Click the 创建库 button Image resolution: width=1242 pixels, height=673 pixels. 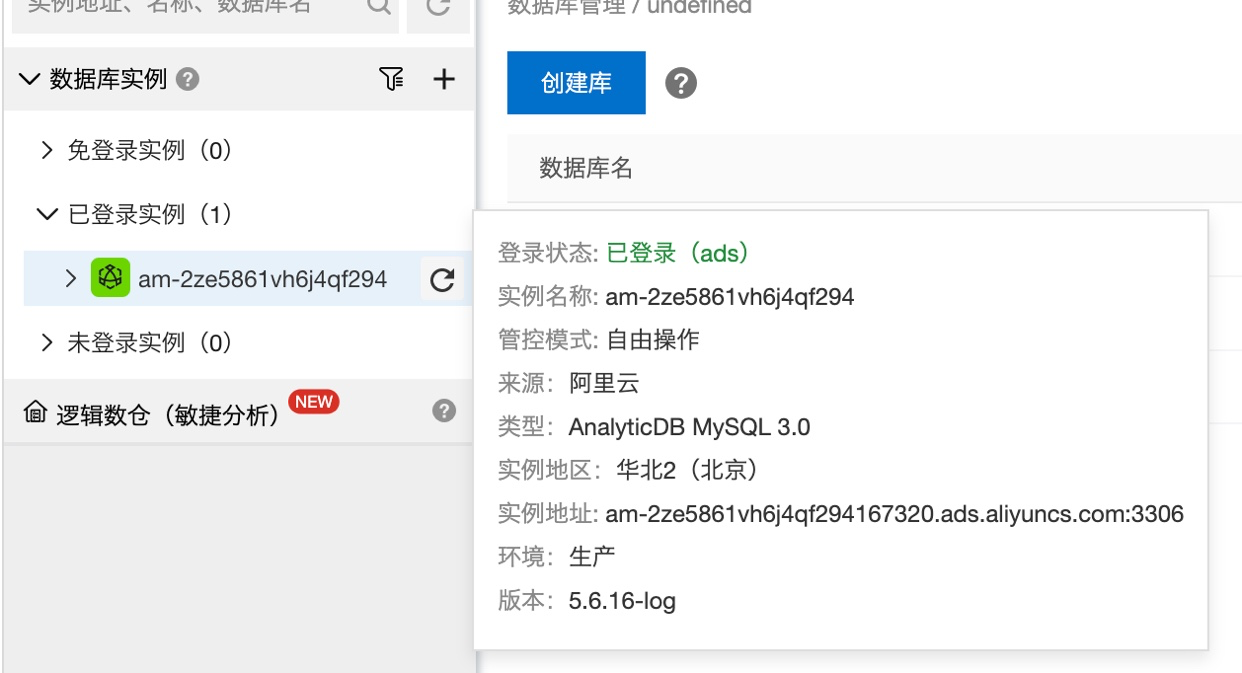(576, 83)
